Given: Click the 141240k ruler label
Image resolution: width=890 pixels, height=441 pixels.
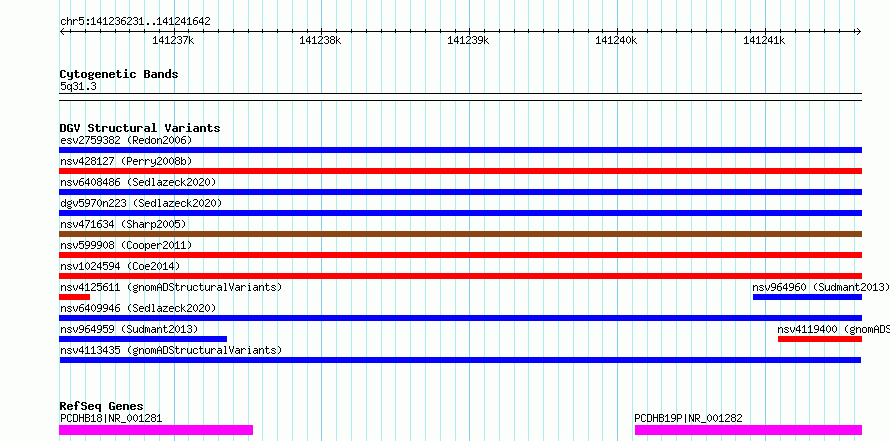Looking at the screenshot, I should point(616,40).
